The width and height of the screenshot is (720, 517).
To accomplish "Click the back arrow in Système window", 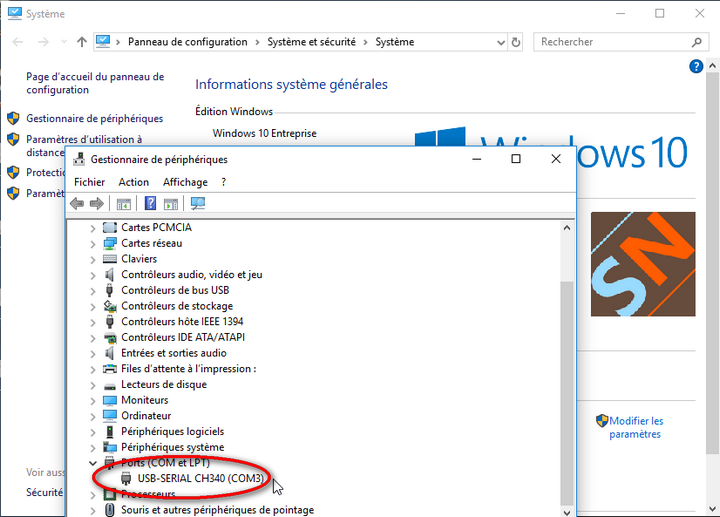I will (x=17, y=42).
